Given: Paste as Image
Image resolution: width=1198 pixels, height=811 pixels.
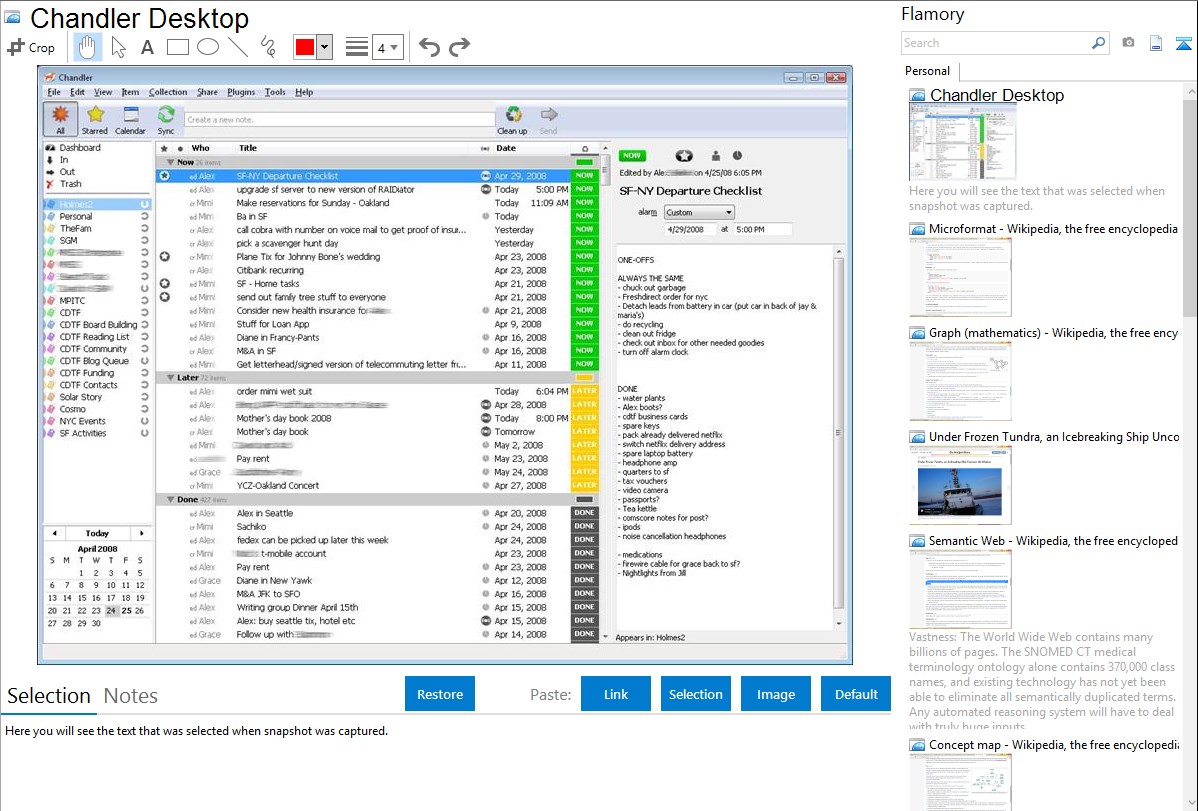Looking at the screenshot, I should point(776,694).
